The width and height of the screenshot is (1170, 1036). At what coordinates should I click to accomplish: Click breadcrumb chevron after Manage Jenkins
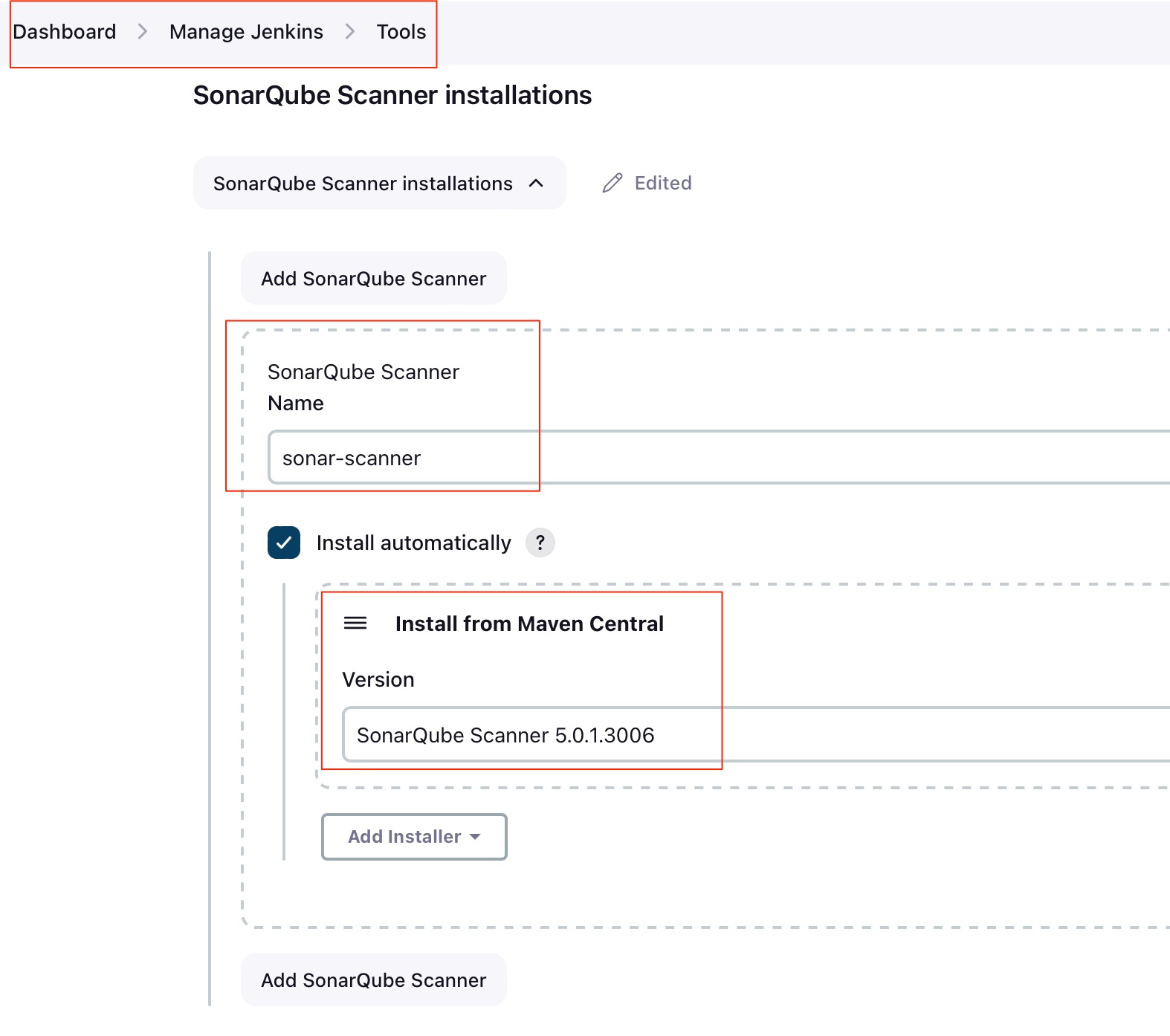pyautogui.click(x=350, y=32)
